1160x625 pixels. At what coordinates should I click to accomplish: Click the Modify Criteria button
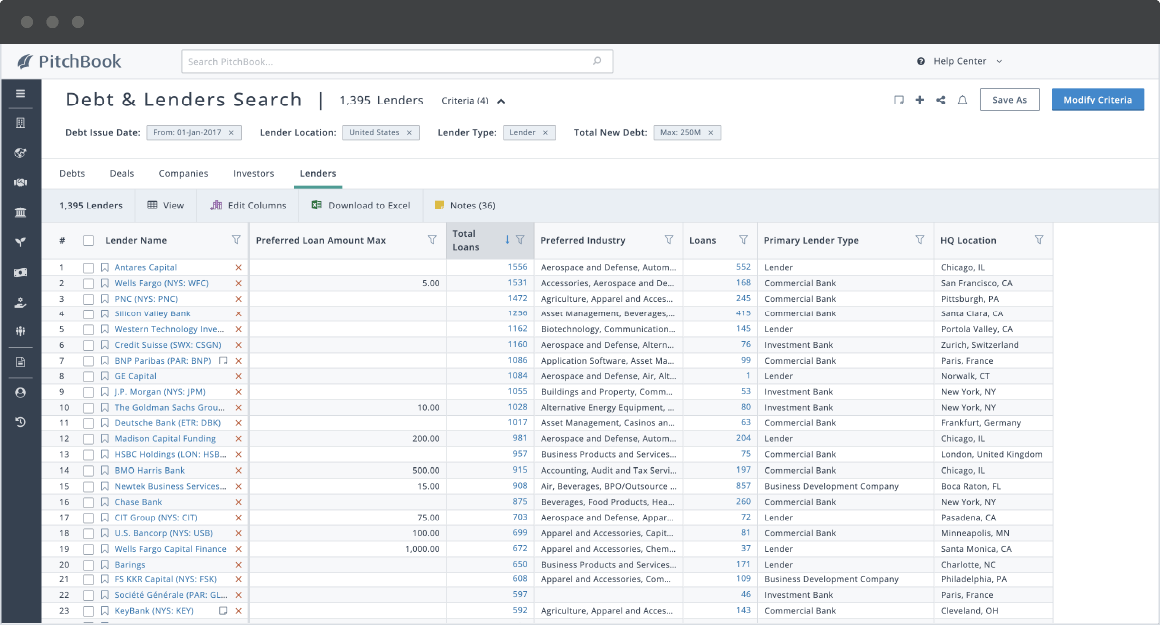tap(1097, 100)
